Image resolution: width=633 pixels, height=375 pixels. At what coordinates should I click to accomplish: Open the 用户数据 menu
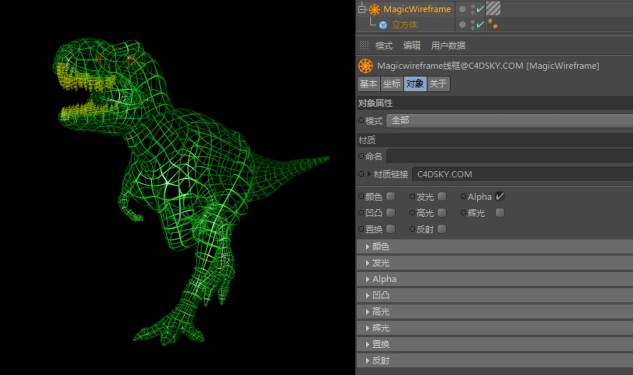448,46
